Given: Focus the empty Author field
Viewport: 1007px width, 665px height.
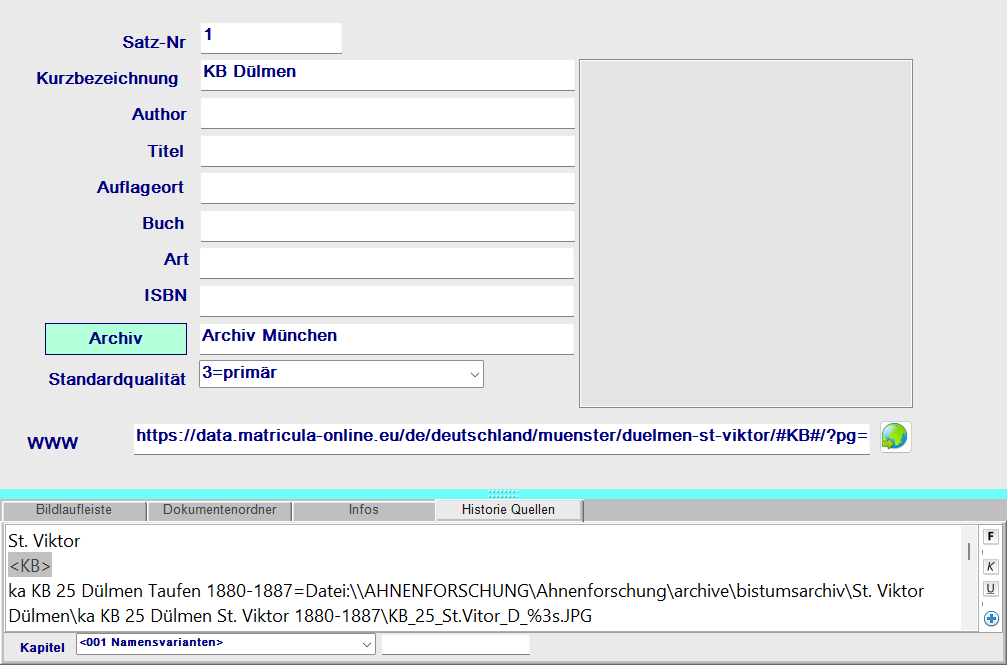Looking at the screenshot, I should (x=387, y=113).
